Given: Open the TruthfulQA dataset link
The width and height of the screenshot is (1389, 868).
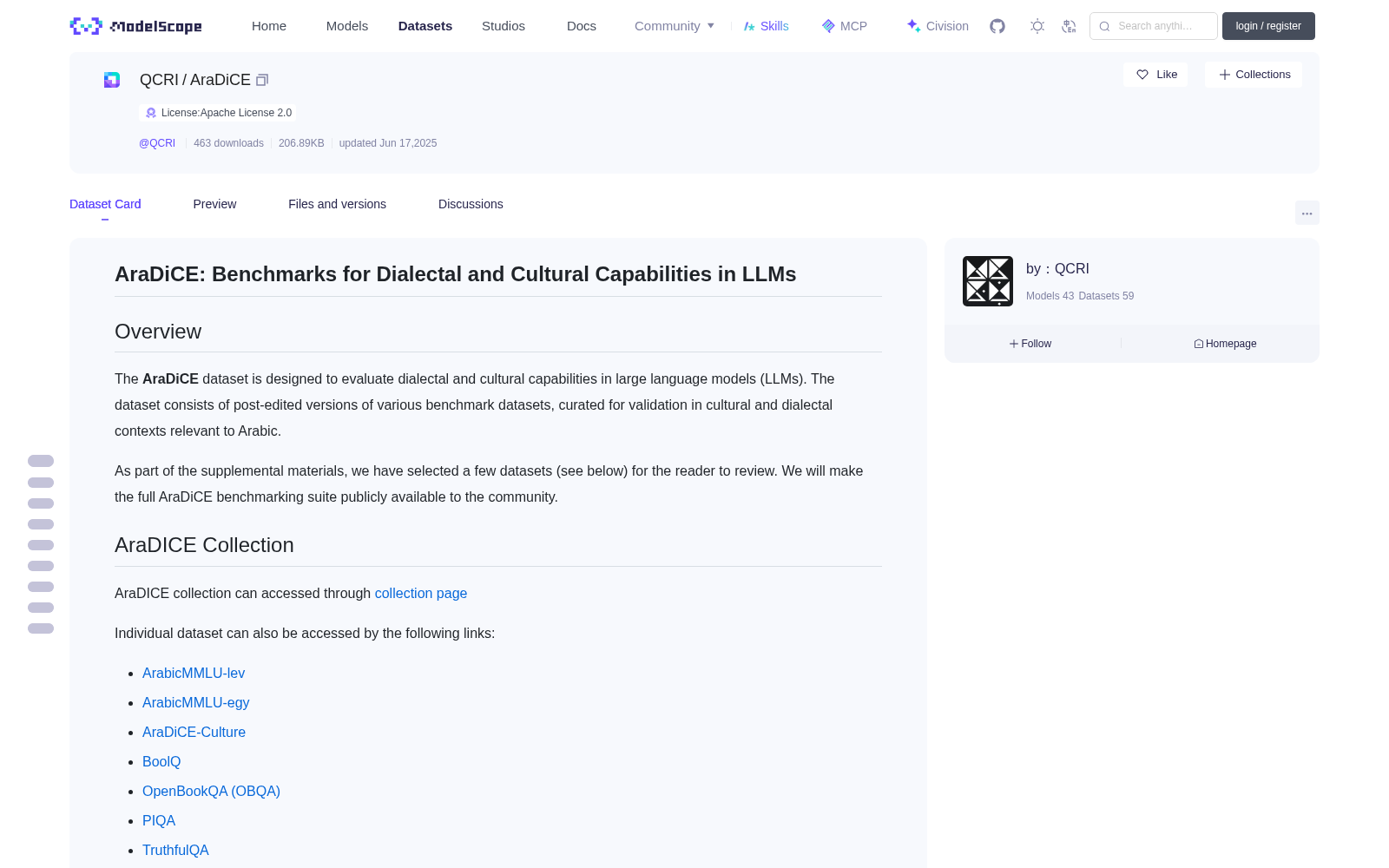Looking at the screenshot, I should (175, 851).
